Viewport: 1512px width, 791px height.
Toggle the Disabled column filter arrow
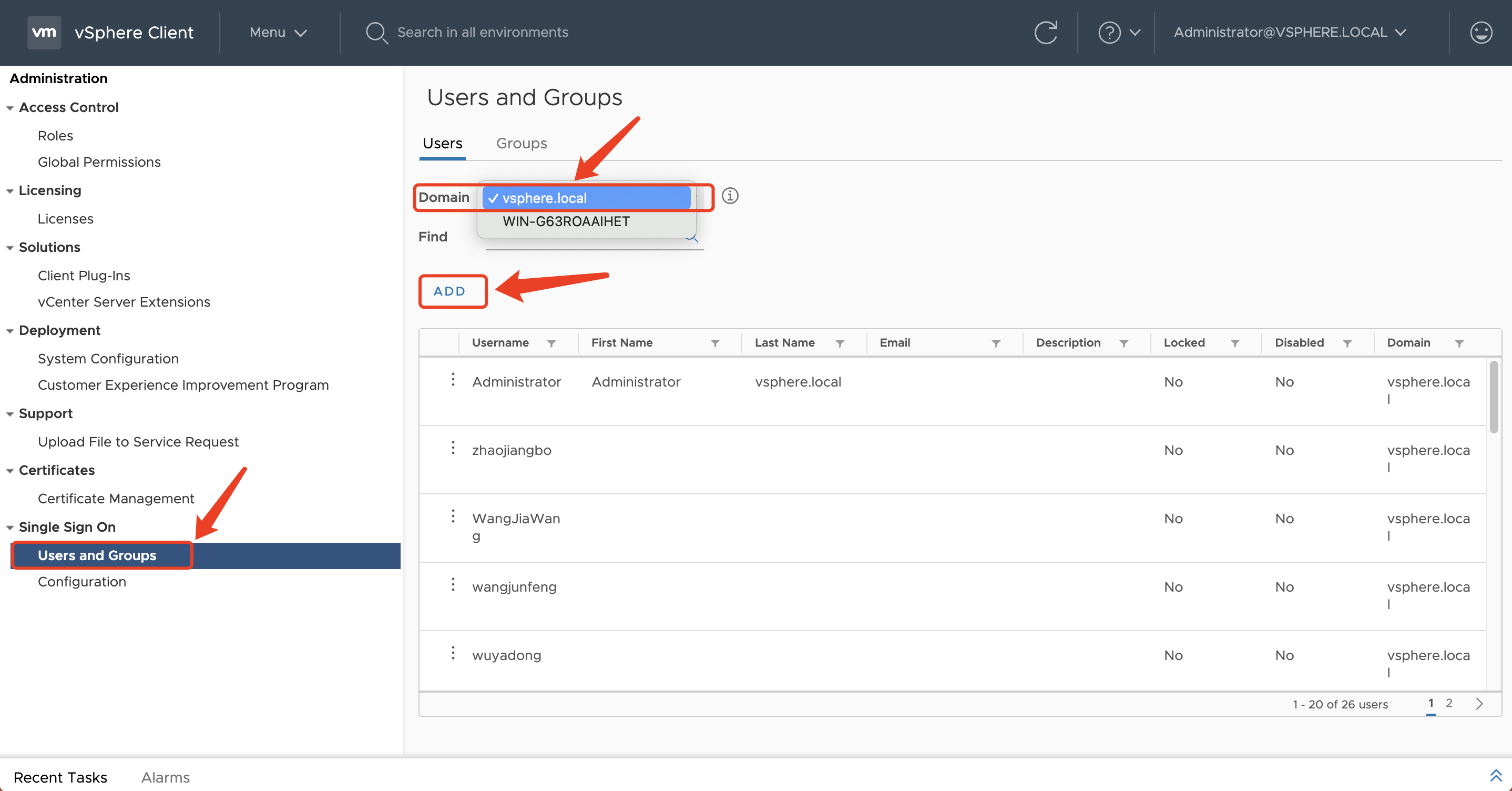pyautogui.click(x=1350, y=343)
